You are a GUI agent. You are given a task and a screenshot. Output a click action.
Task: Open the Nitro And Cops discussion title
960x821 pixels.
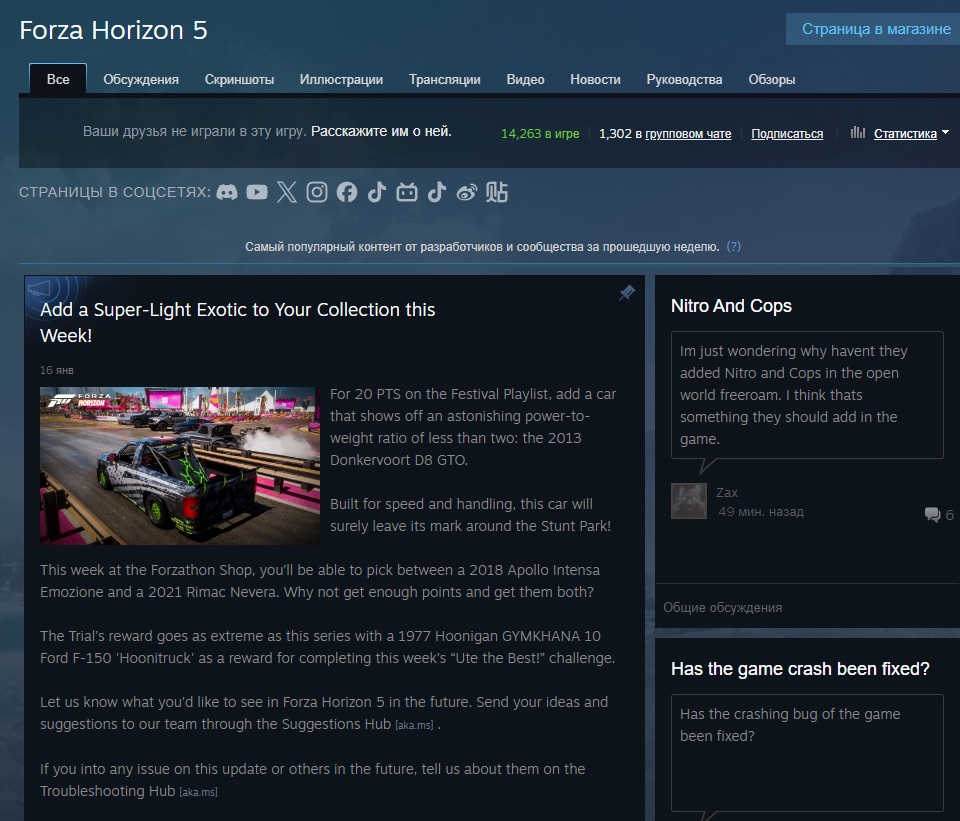(731, 306)
